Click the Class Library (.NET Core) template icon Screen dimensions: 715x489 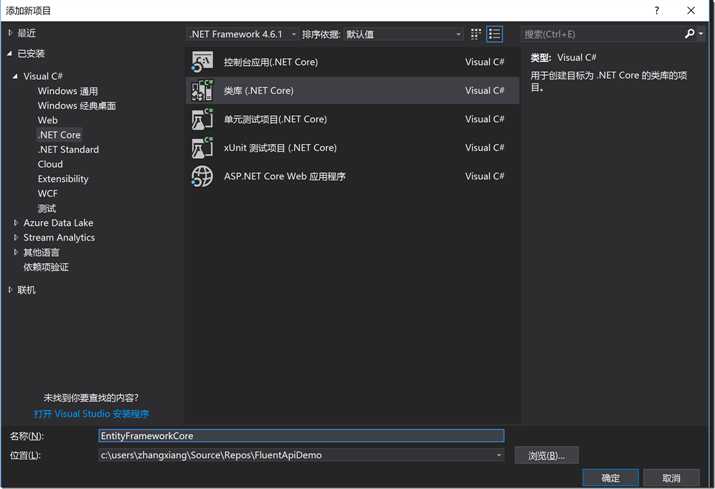pyautogui.click(x=202, y=90)
